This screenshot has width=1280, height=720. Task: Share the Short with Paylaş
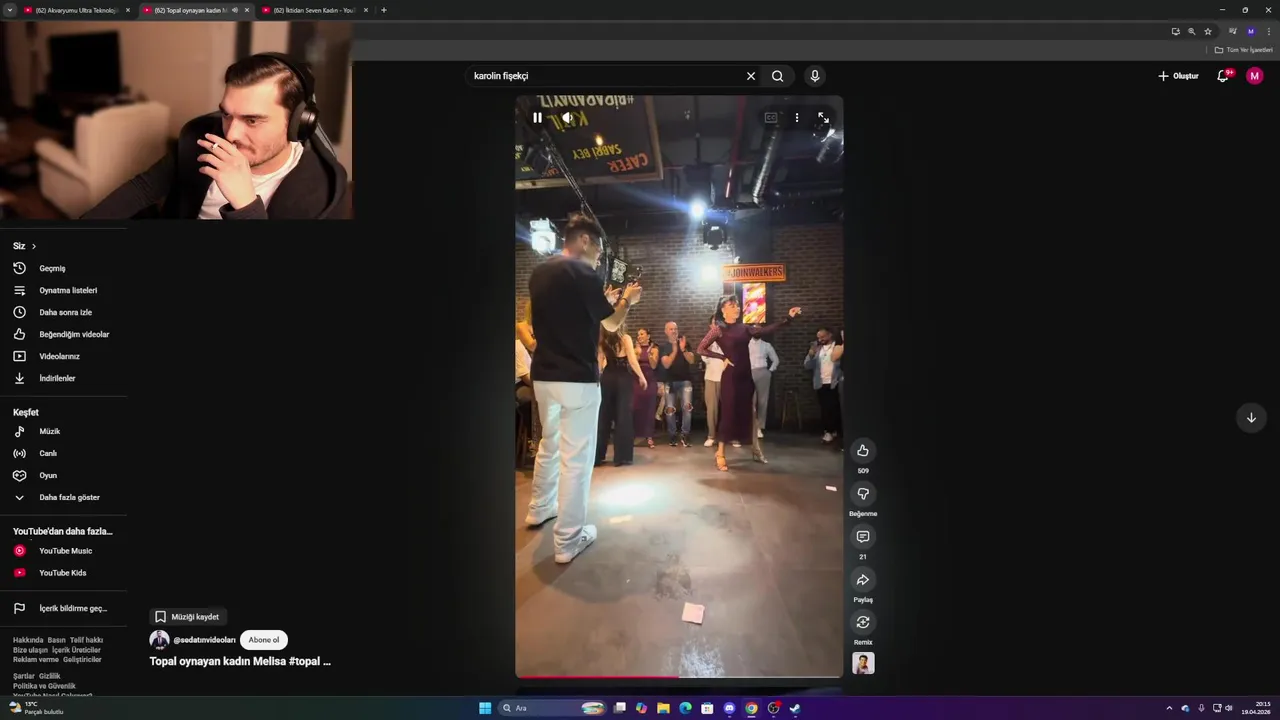point(863,579)
